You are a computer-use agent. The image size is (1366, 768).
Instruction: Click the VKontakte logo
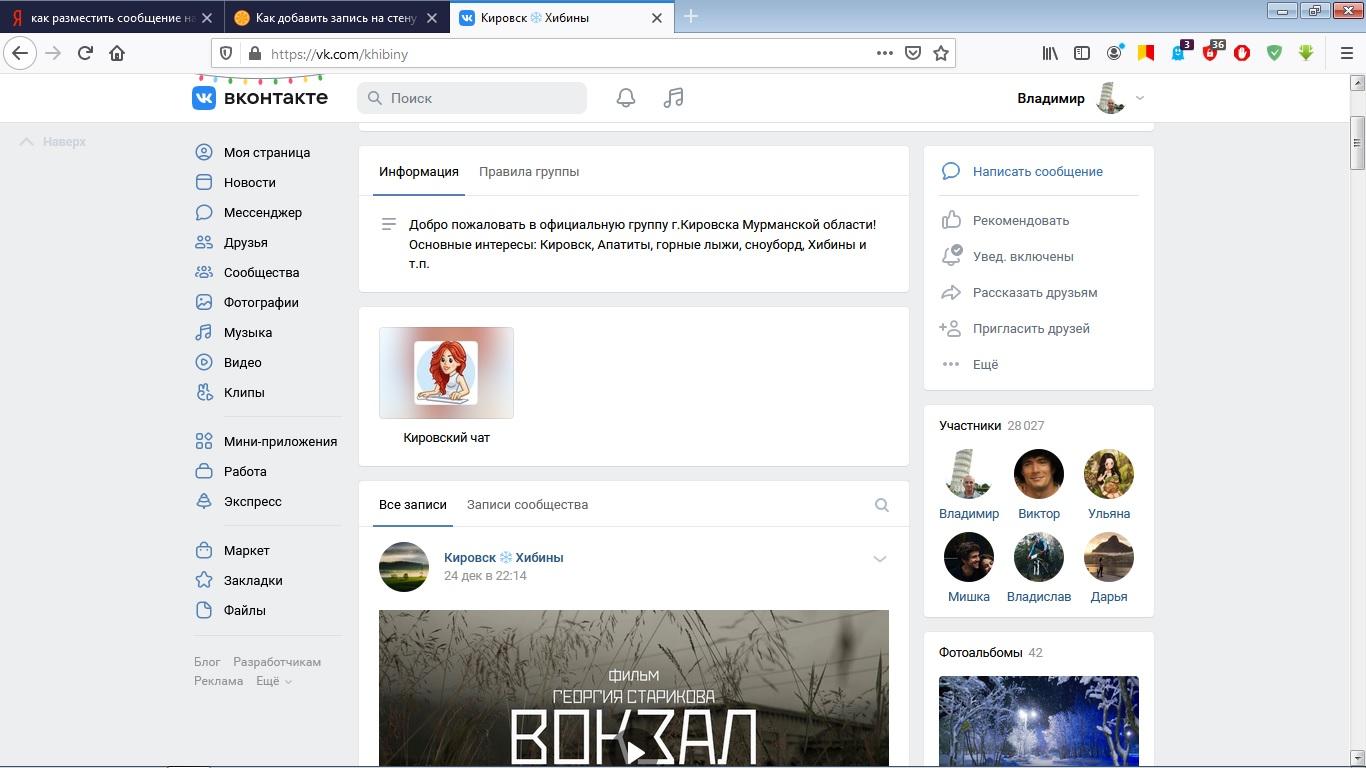click(260, 97)
